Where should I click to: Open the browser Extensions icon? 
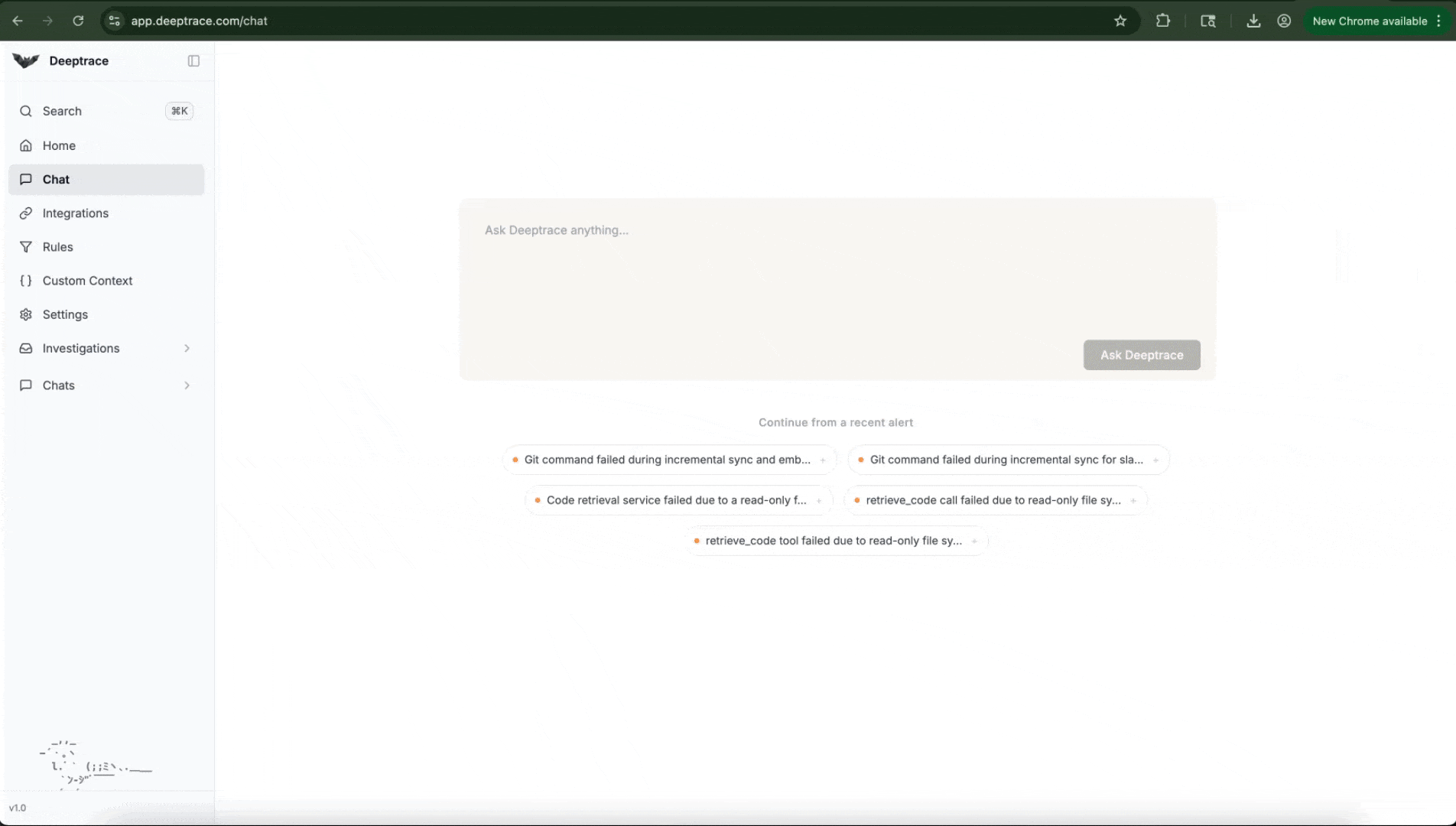pyautogui.click(x=1162, y=21)
